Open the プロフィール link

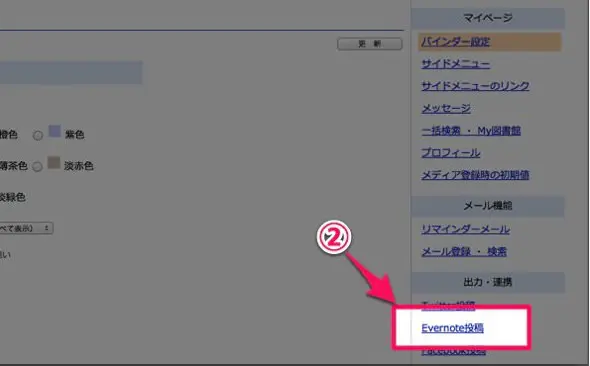(451, 153)
